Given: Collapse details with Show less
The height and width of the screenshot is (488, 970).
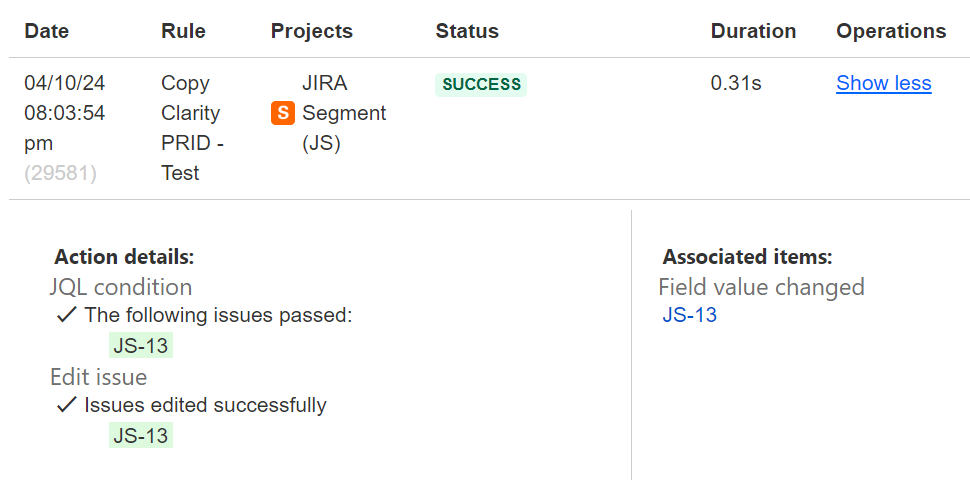Looking at the screenshot, I should point(883,83).
